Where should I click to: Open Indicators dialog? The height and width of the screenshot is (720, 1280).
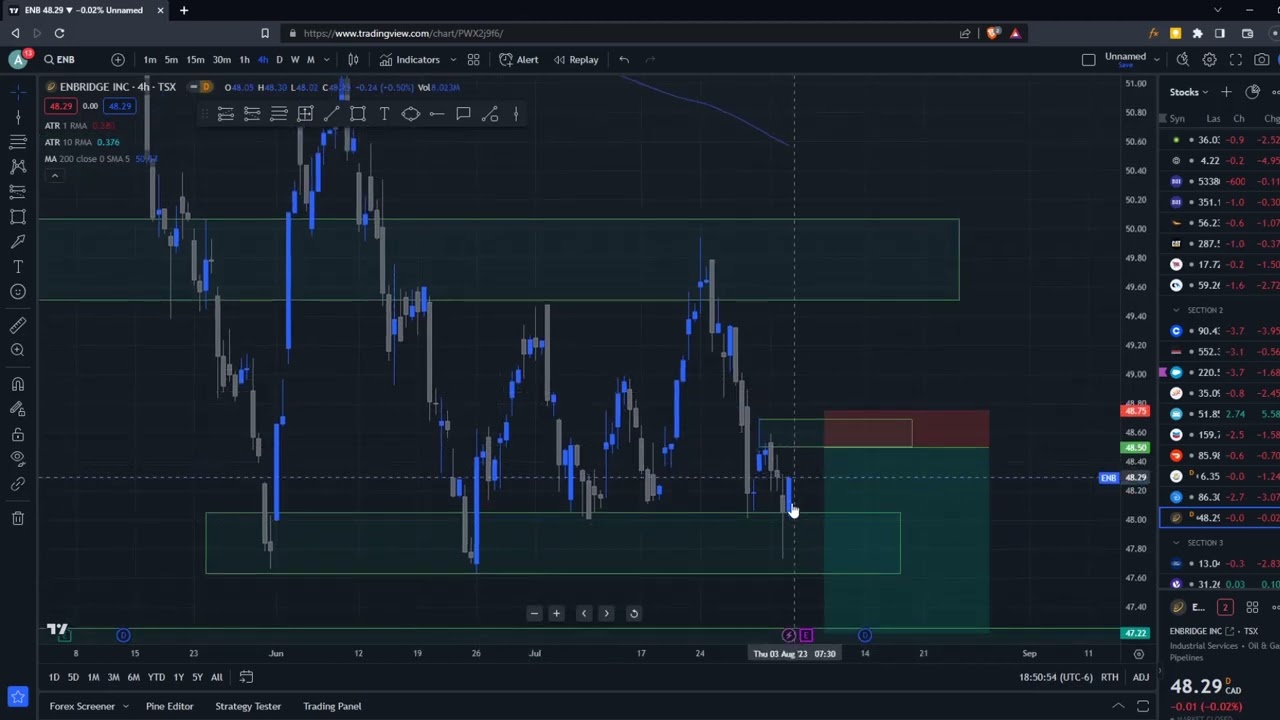pyautogui.click(x=409, y=59)
